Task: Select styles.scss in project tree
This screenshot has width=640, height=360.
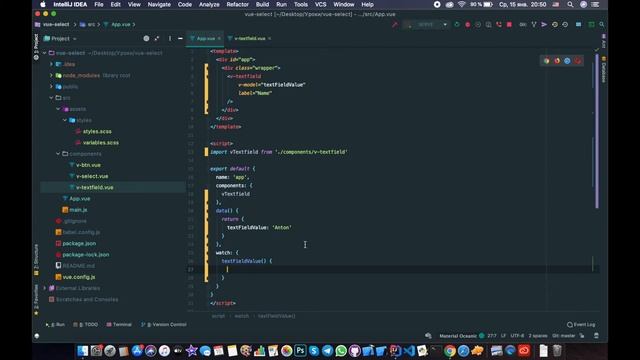Action: pos(97,131)
